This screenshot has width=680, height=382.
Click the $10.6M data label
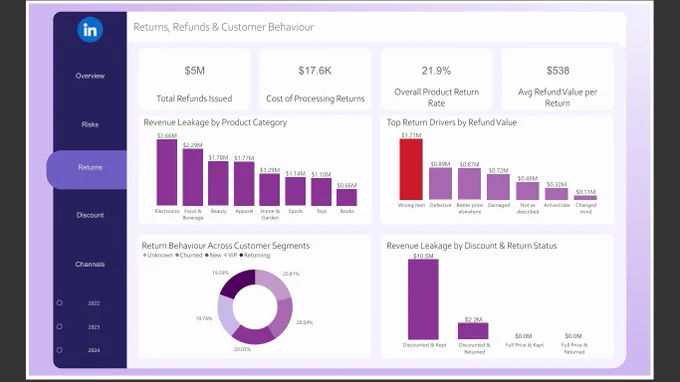(423, 256)
